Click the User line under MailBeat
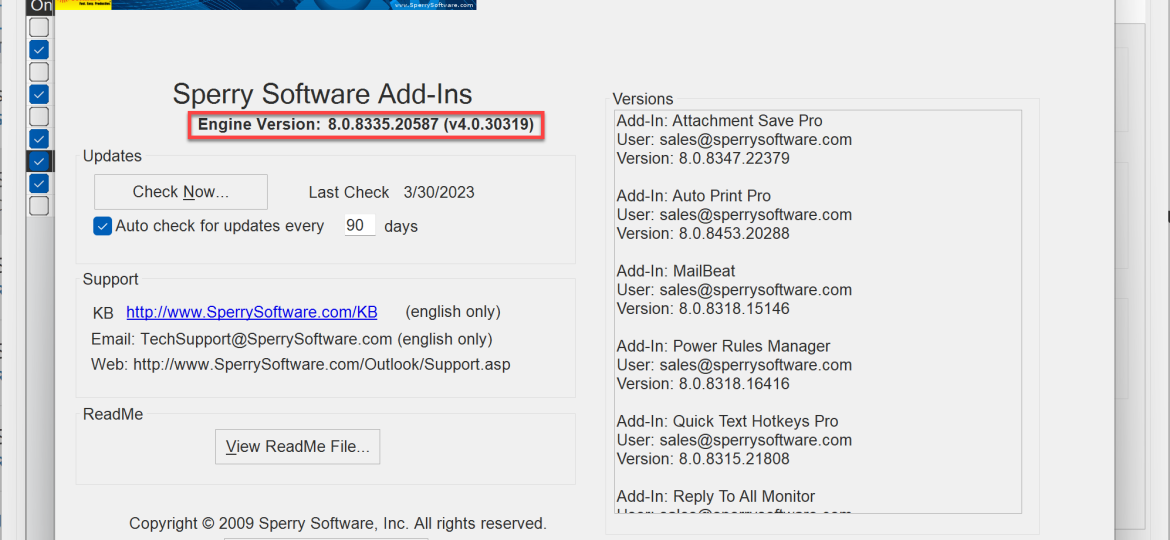The image size is (1170, 540). point(734,289)
